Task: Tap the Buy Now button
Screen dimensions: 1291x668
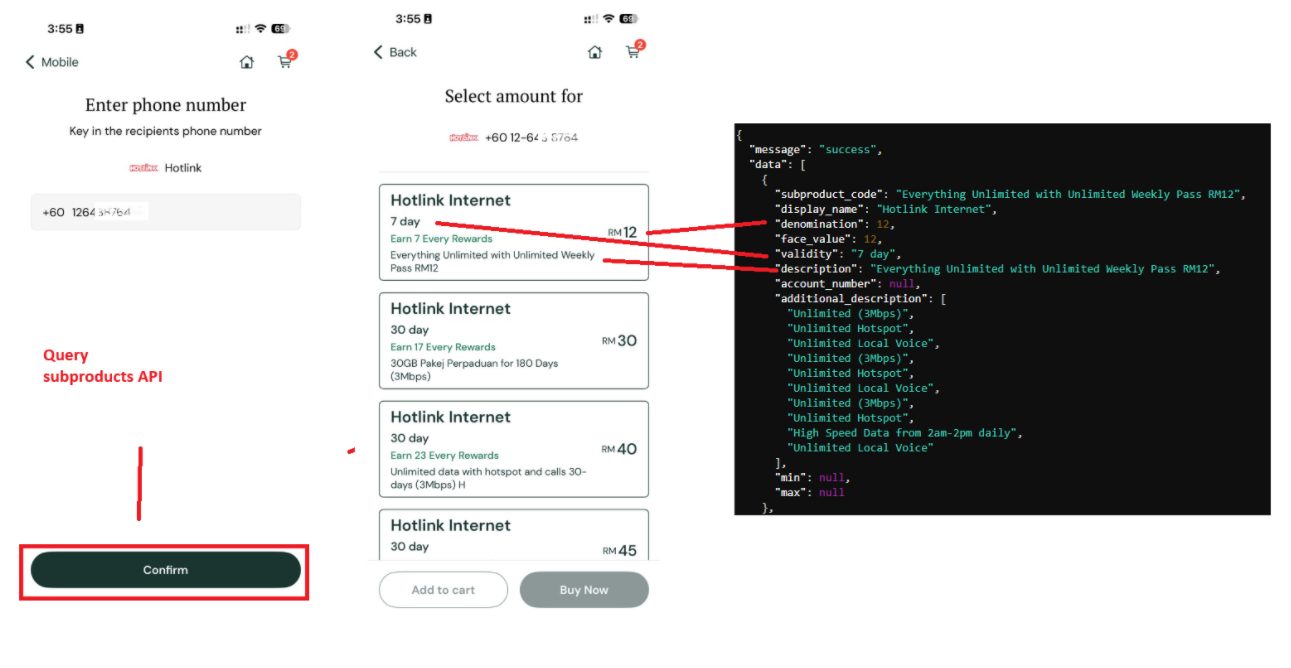Action: click(x=584, y=590)
